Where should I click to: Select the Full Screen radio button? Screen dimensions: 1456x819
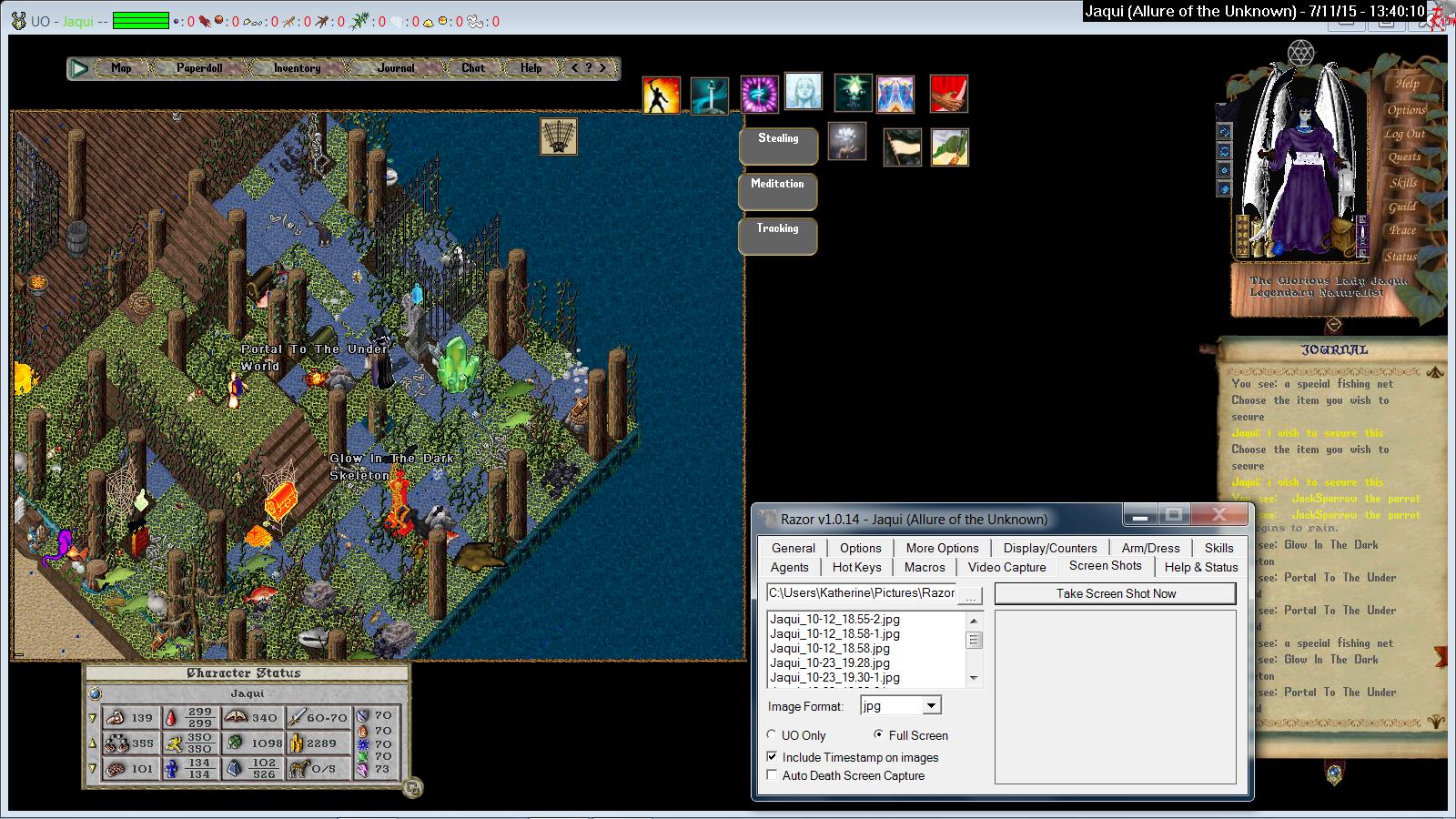878,735
